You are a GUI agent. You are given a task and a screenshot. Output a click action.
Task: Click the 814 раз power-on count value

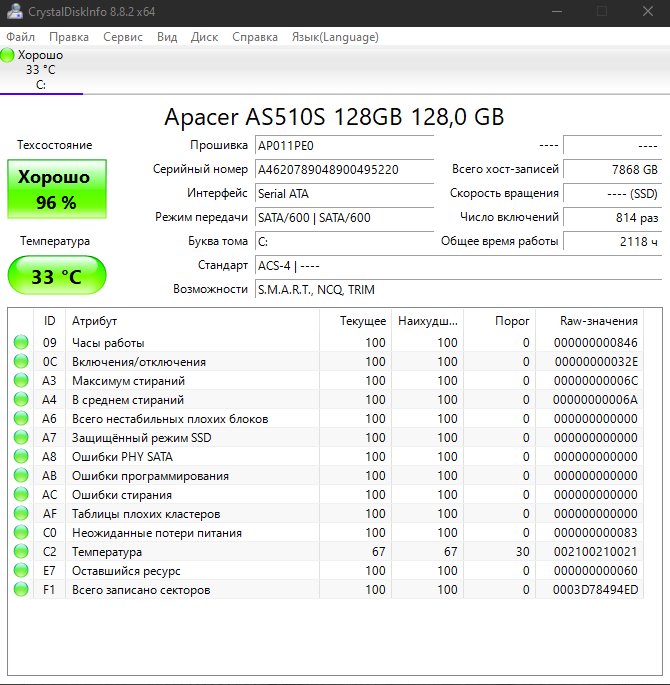coord(613,218)
